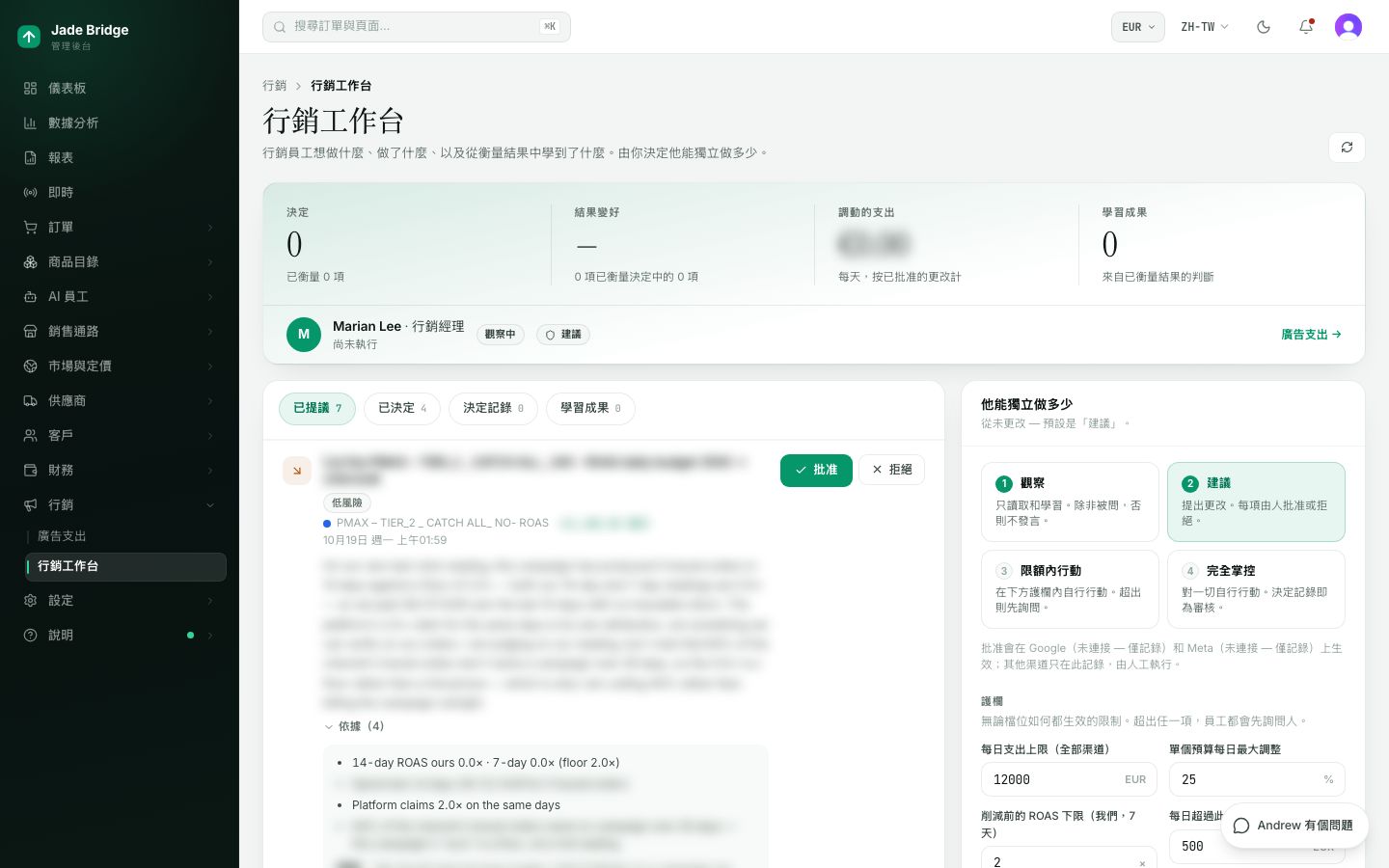The image size is (1389, 868).
Task: Expand the 訂單 orders menu
Action: coord(120,227)
